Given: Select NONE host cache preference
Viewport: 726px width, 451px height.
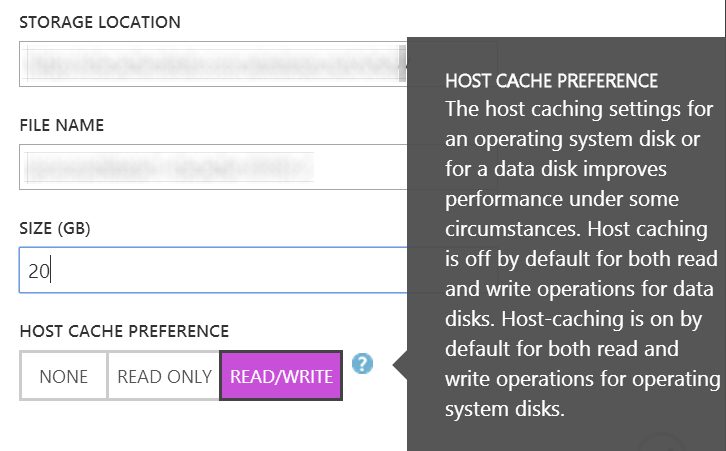Looking at the screenshot, I should (x=63, y=376).
